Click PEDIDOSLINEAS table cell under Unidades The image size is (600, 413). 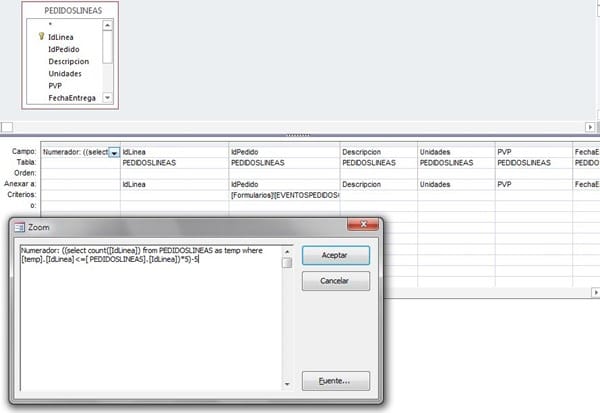point(456,163)
